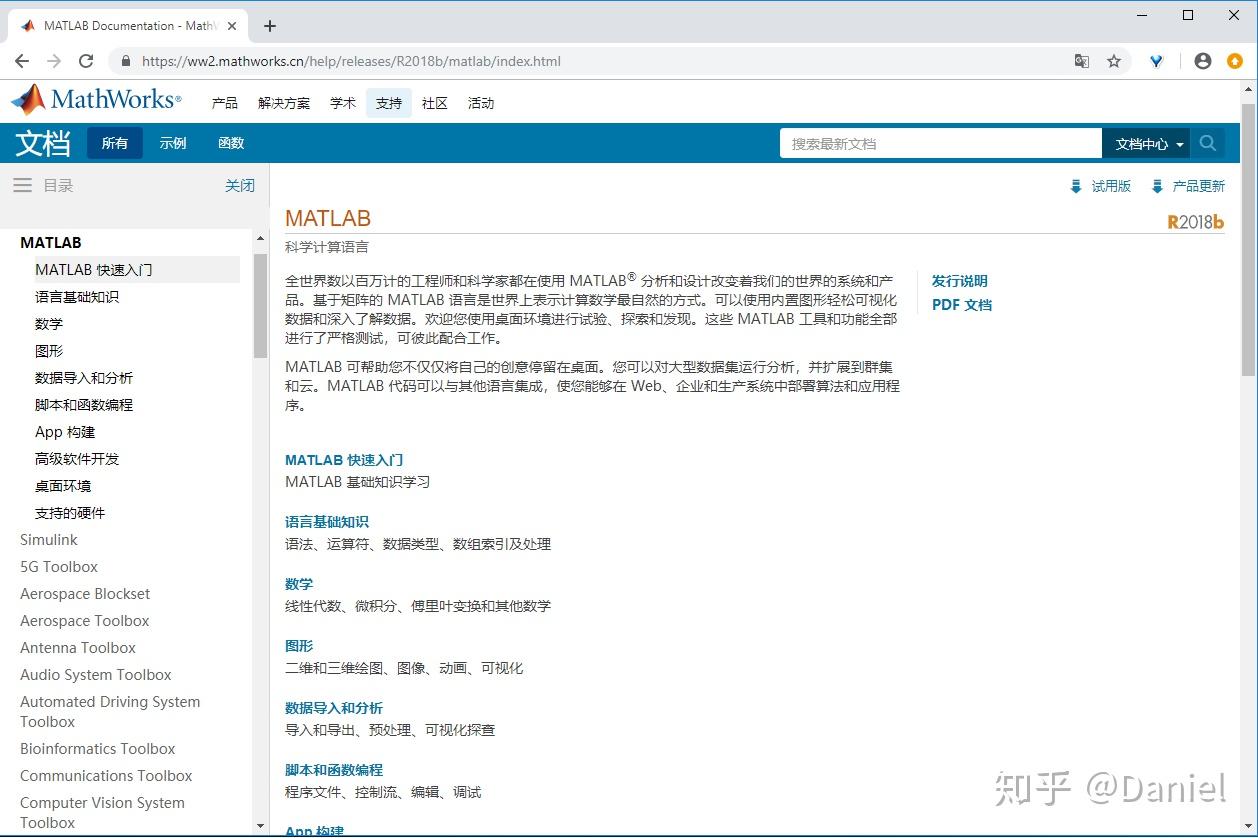Click the search magnifier icon
The height and width of the screenshot is (838, 1258).
coord(1207,143)
